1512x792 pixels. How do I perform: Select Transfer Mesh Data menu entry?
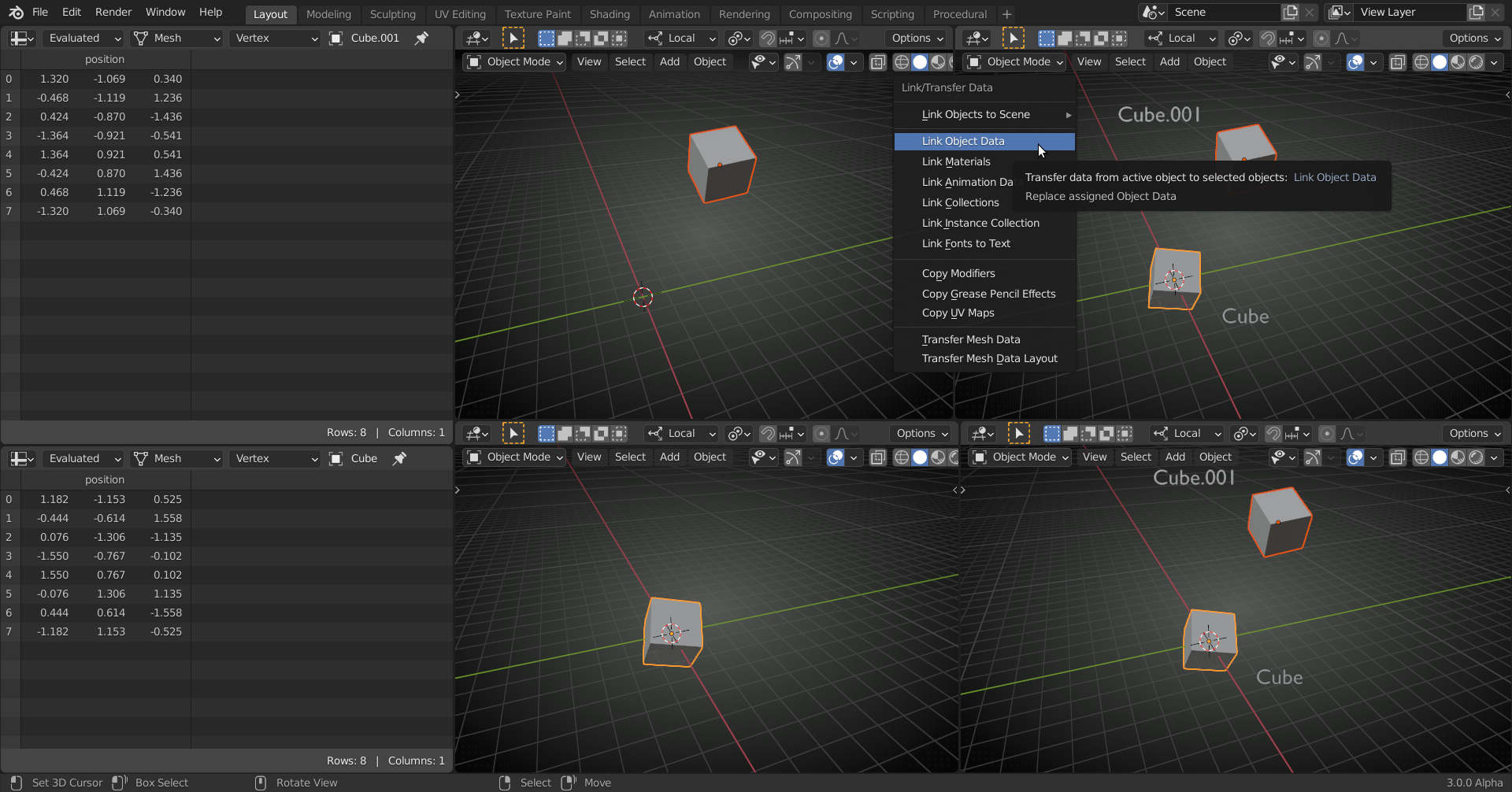(x=984, y=339)
